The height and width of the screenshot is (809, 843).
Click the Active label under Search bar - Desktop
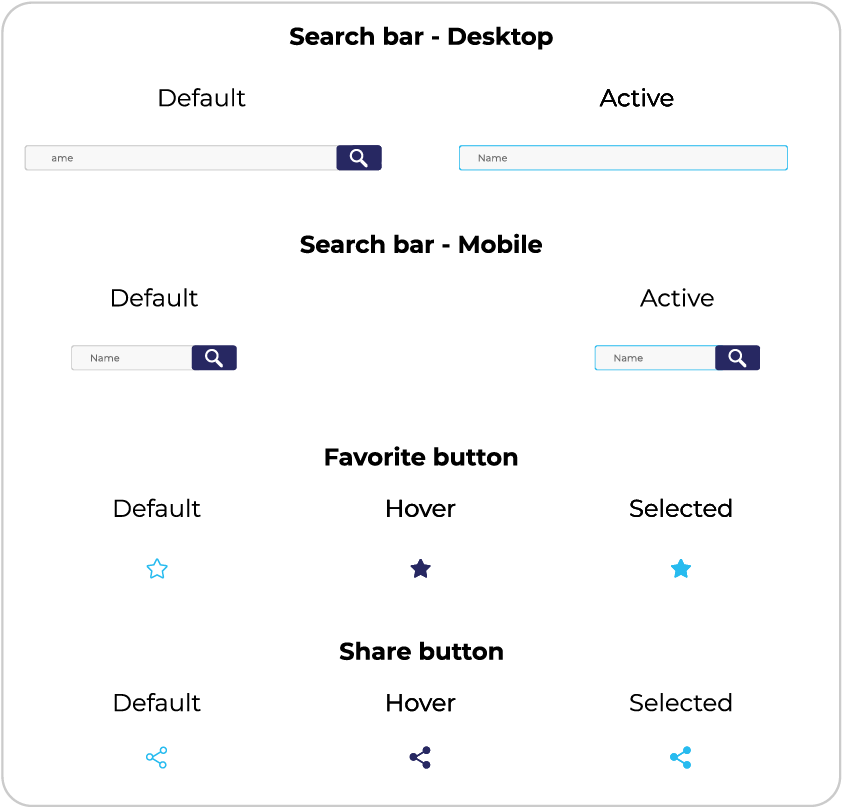tap(637, 98)
